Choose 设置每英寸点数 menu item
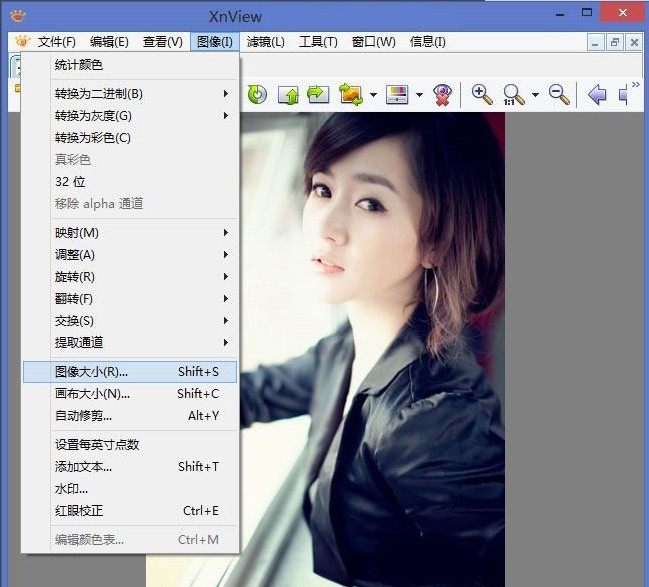 pyautogui.click(x=130, y=445)
